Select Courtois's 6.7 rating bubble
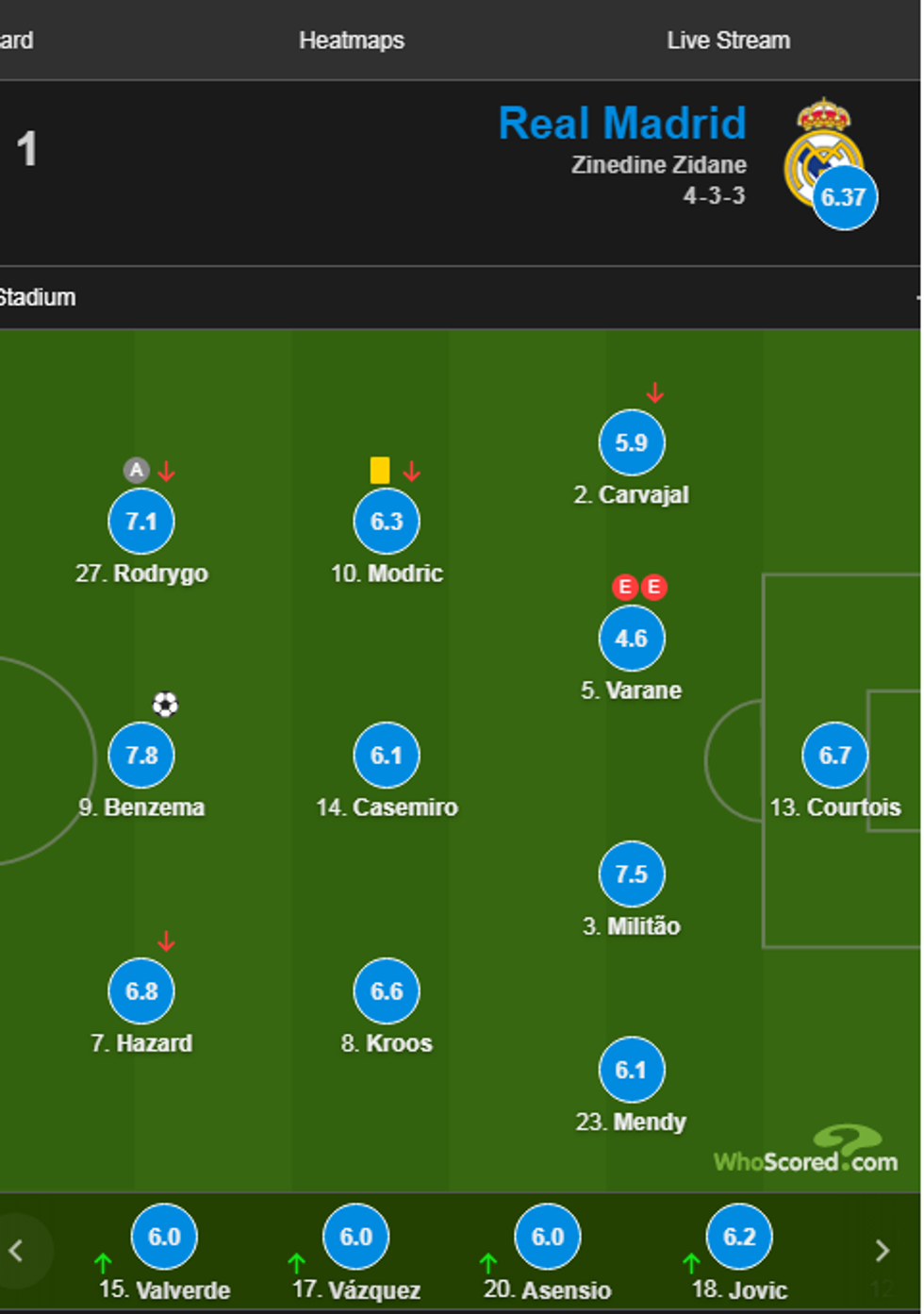 [x=834, y=756]
